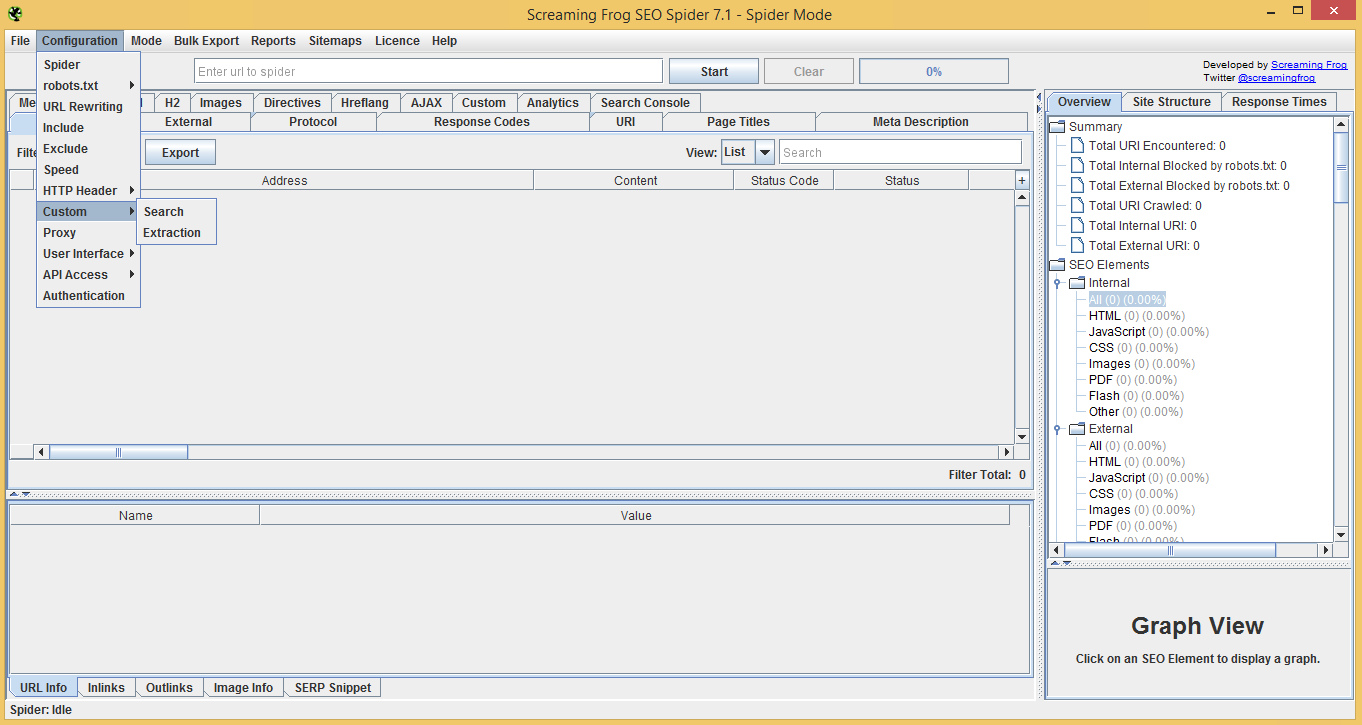Open the Authentication configuration item

point(88,296)
